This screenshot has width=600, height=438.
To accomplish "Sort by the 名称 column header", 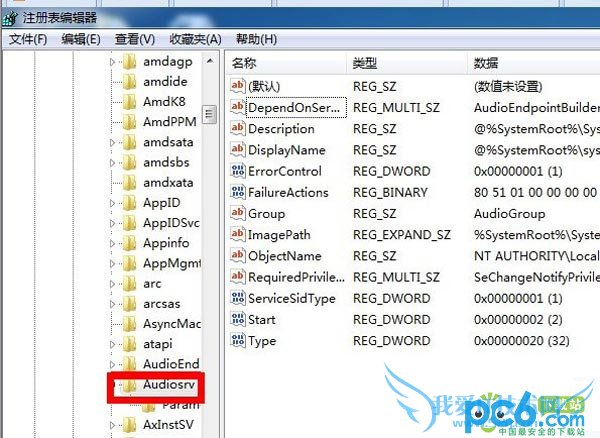I will point(286,63).
